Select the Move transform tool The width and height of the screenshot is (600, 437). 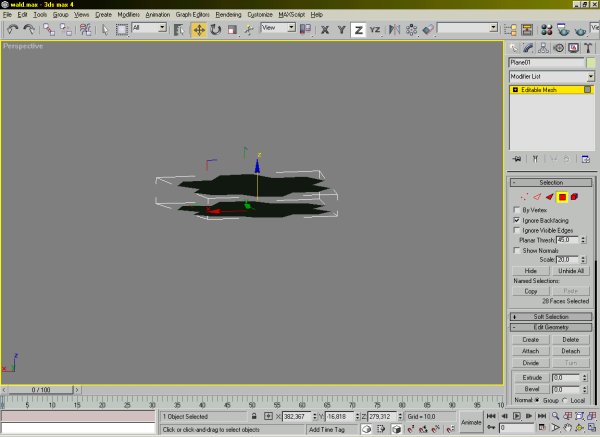coord(199,30)
